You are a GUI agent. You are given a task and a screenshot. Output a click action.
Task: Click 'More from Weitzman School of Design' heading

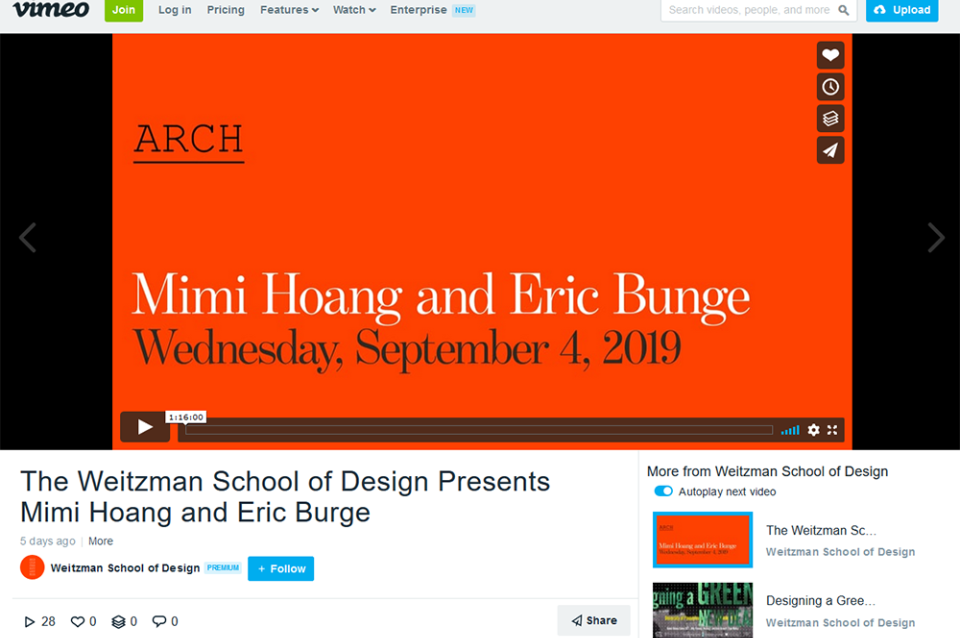767,471
